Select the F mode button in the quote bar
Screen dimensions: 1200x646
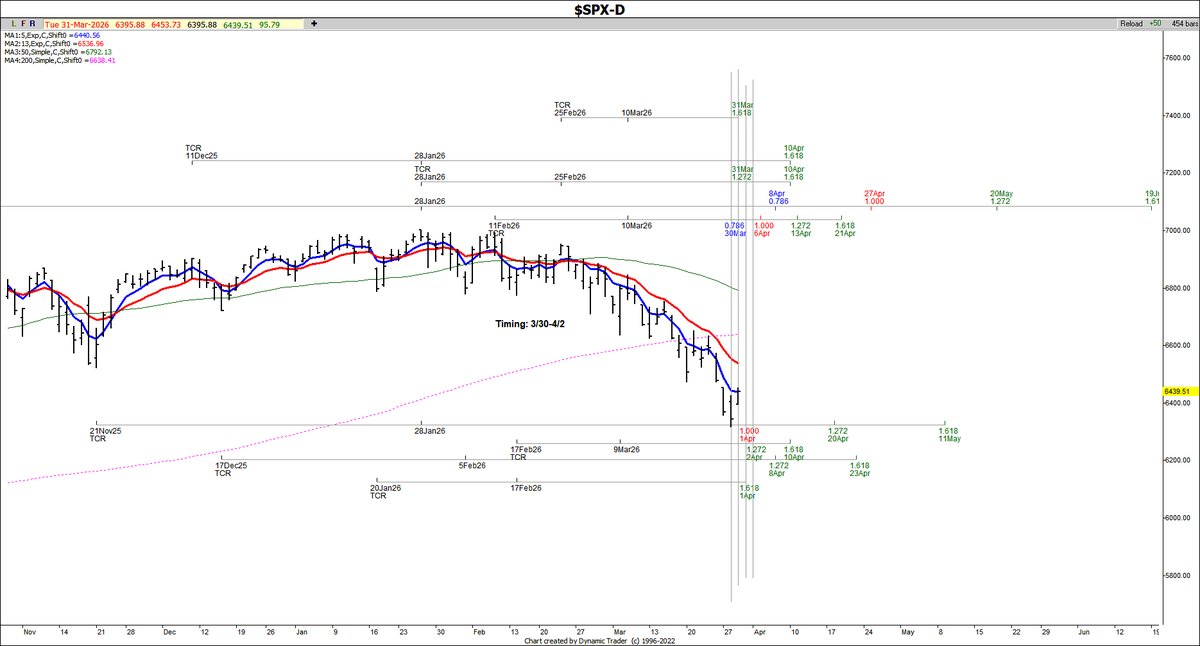pos(23,22)
